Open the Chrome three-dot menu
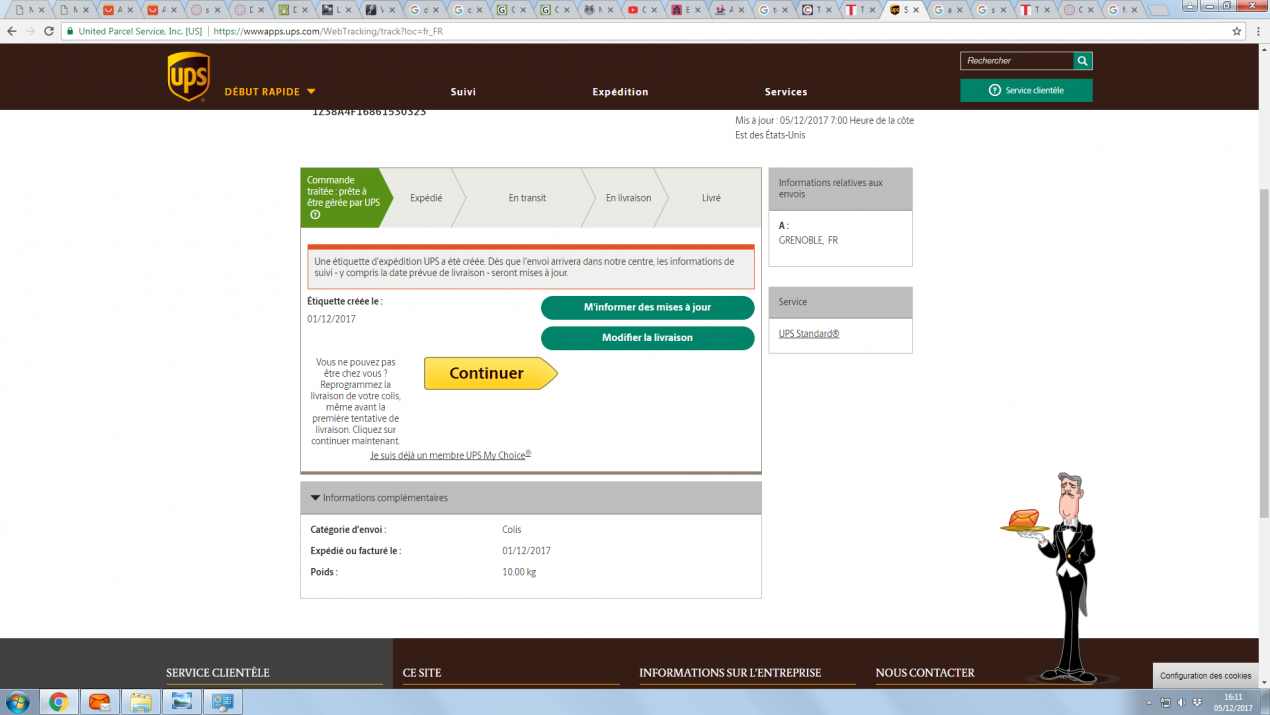The width and height of the screenshot is (1270, 715). (x=1258, y=31)
